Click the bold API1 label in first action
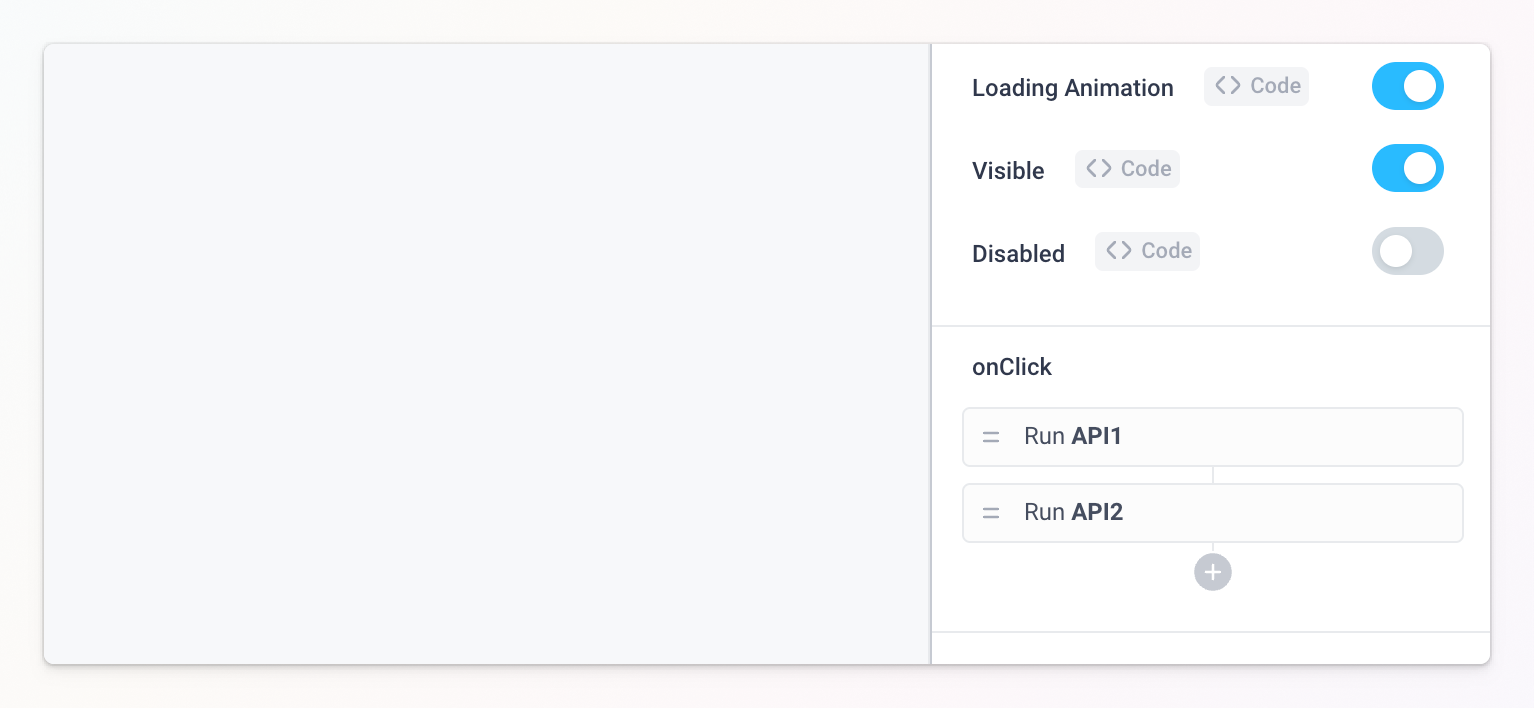The image size is (1534, 708). click(x=1097, y=436)
